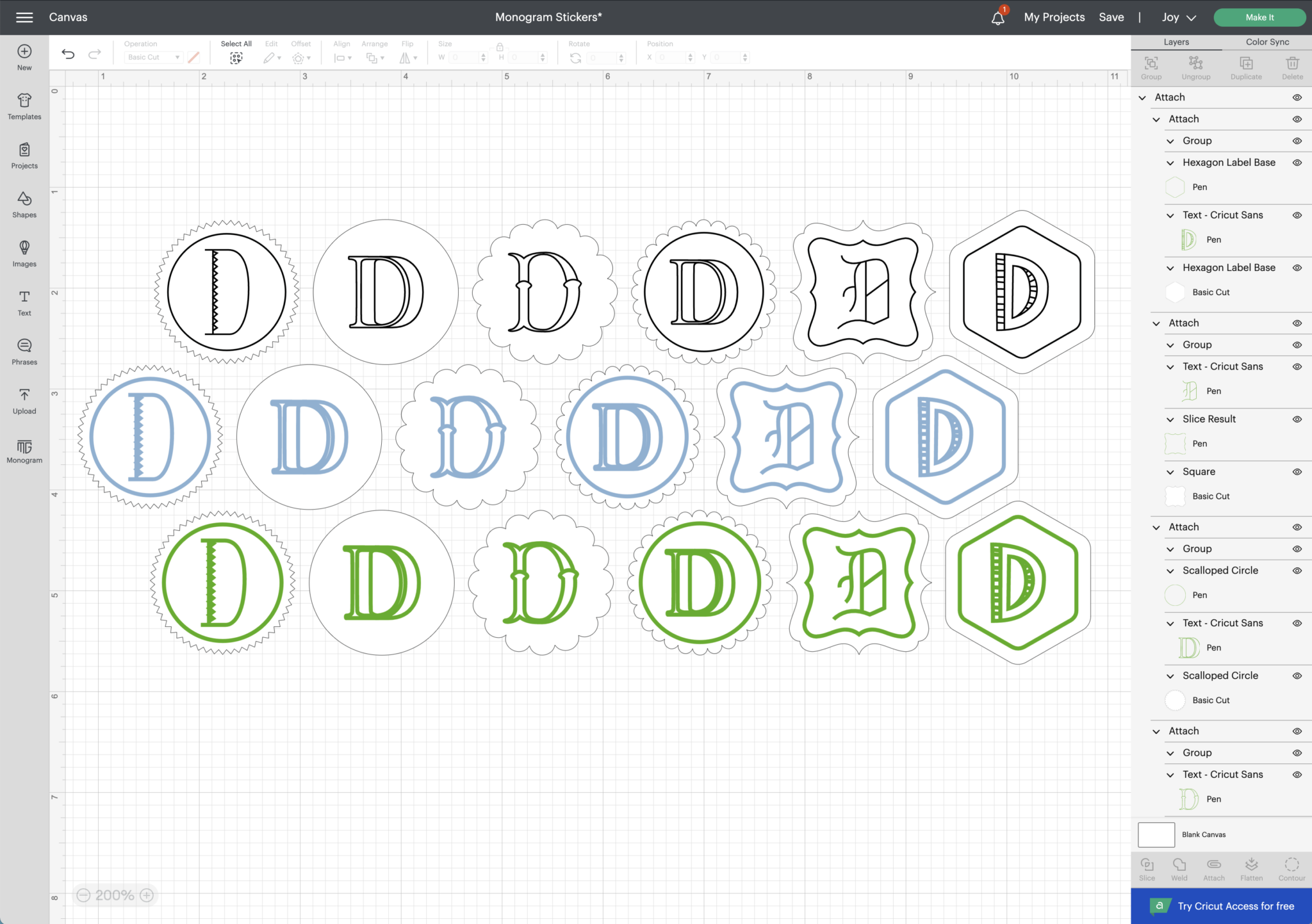
Task: Hide the Square layer
Action: pos(1298,471)
